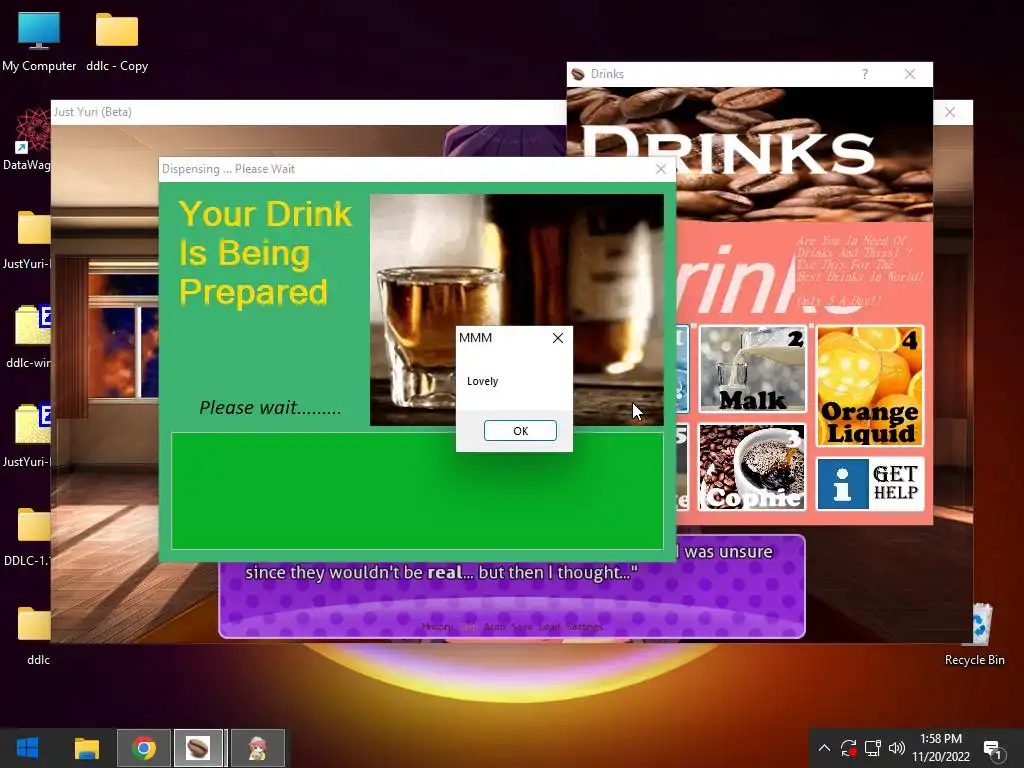Image resolution: width=1024 pixels, height=768 pixels.
Task: Click the question mark in Drinks title bar
Action: click(x=865, y=74)
